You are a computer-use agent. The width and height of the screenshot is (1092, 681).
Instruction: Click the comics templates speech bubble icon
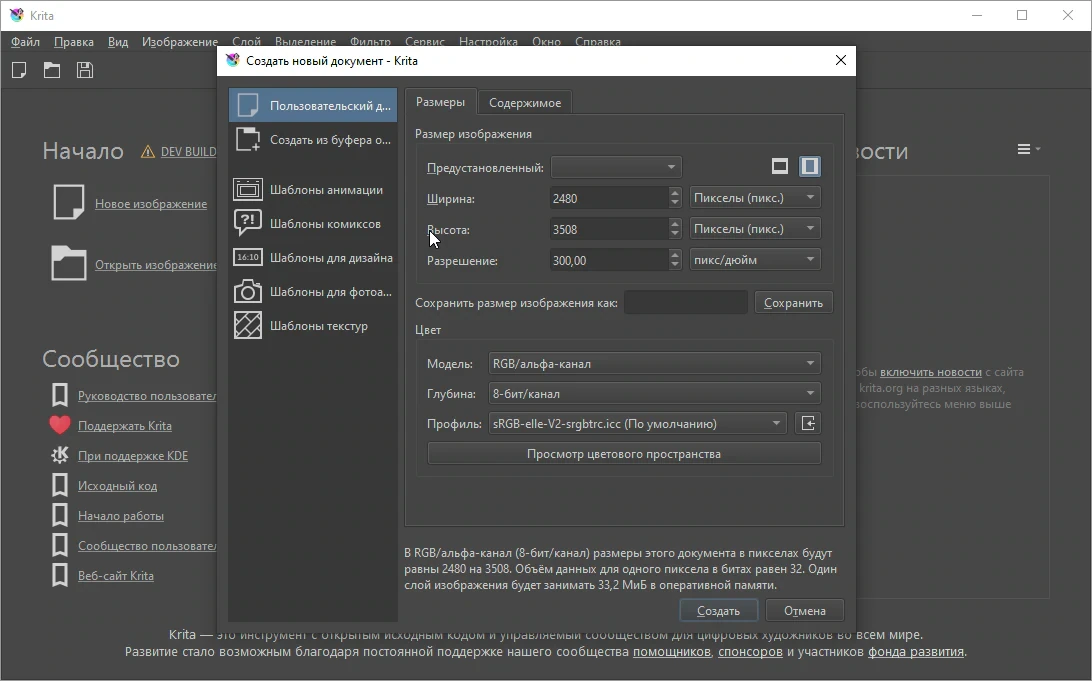pyautogui.click(x=248, y=223)
